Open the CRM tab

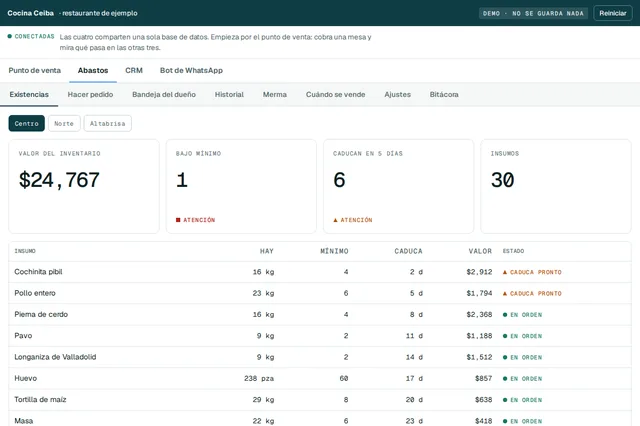click(x=134, y=70)
